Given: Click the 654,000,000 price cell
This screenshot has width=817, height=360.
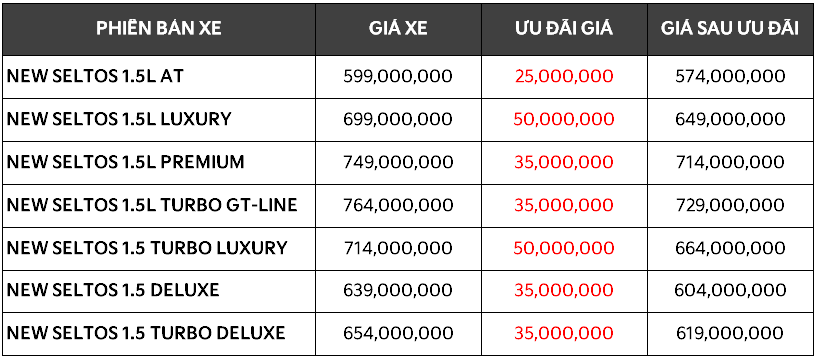Looking at the screenshot, I should click(x=398, y=333).
